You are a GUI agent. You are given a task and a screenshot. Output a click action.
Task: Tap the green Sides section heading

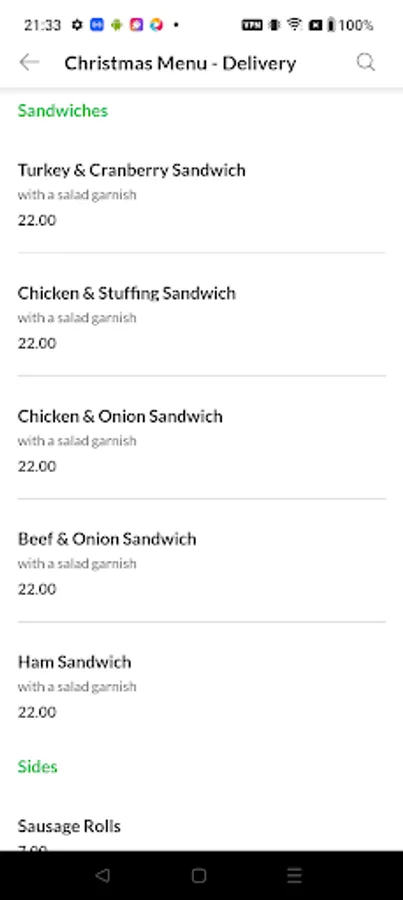point(37,767)
